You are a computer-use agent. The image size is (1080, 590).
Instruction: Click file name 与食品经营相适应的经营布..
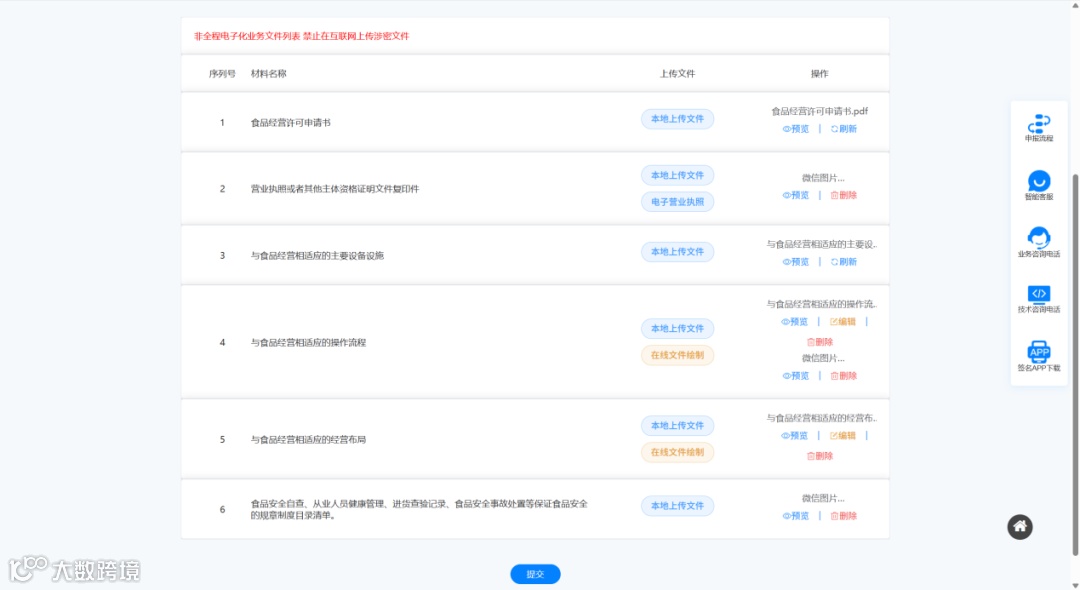tap(822, 417)
